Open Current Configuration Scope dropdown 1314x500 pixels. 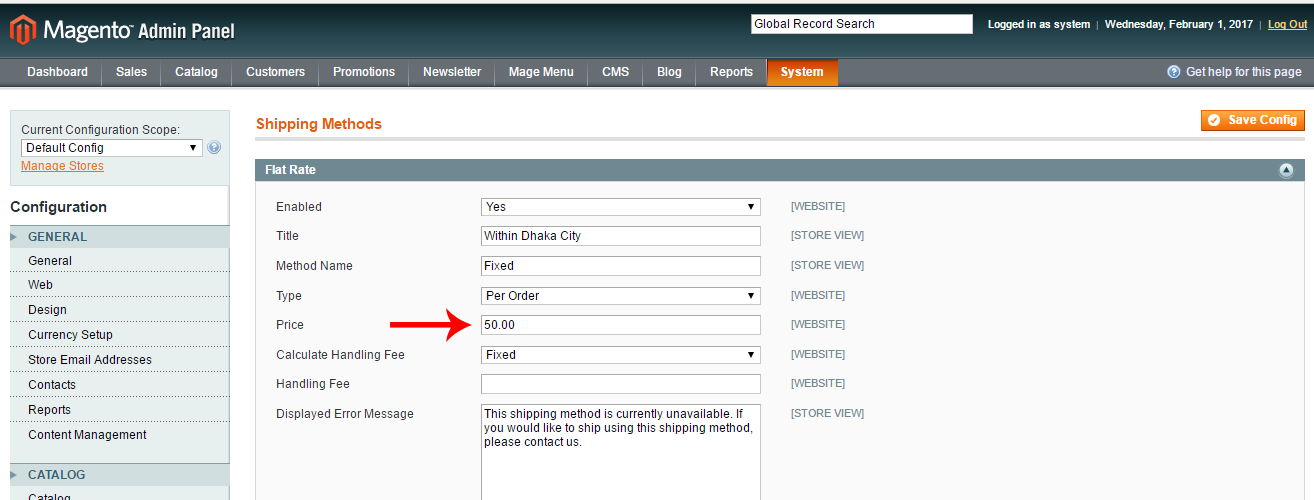(111, 148)
